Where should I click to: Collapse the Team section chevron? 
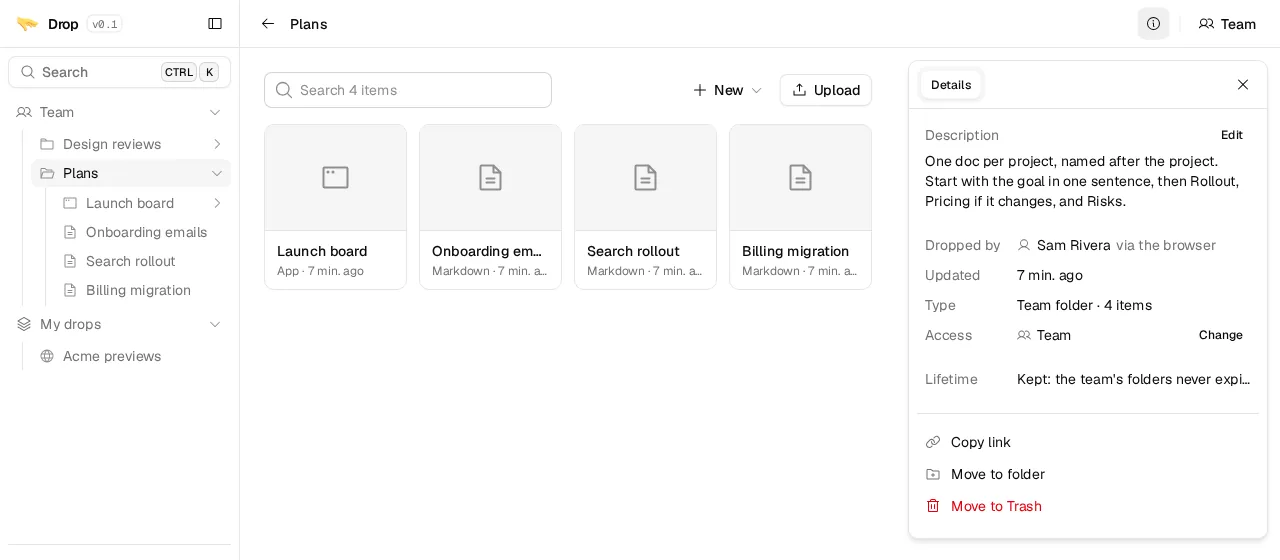tap(215, 112)
